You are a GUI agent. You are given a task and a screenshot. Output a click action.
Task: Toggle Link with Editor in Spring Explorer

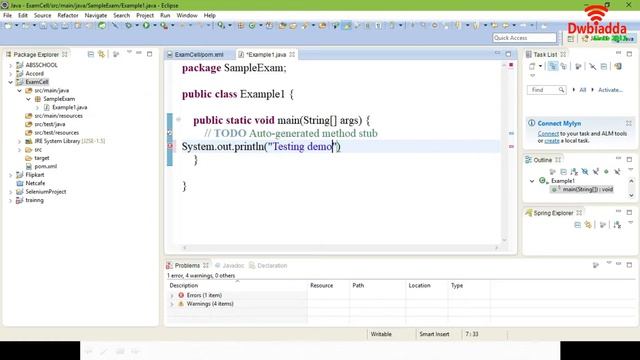(588, 225)
